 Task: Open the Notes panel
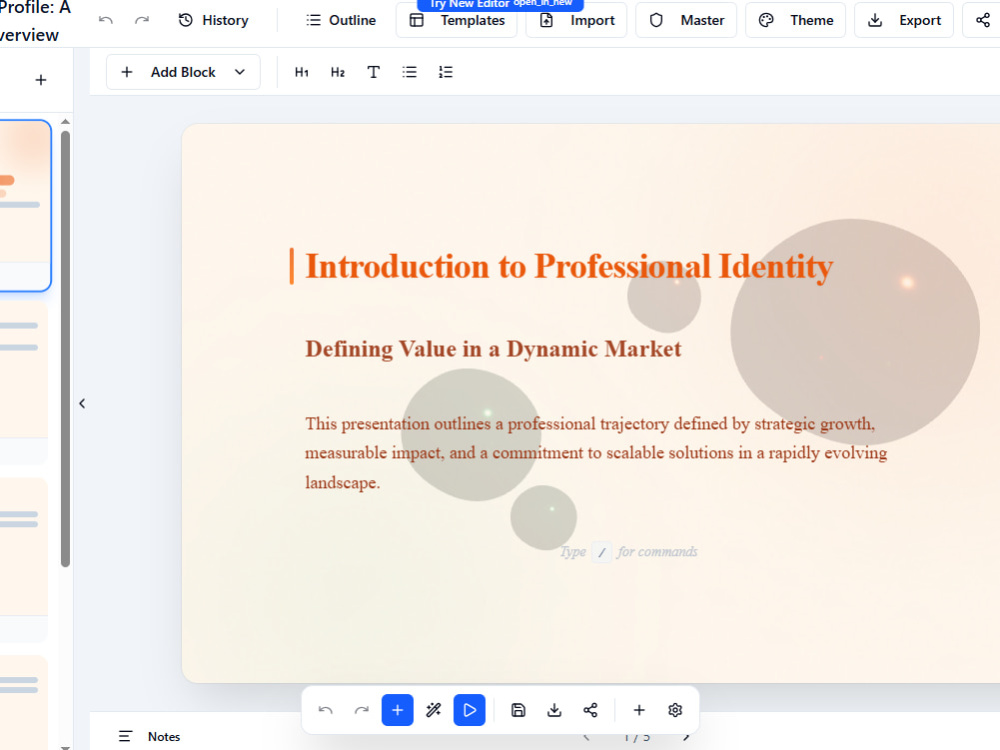coord(149,737)
